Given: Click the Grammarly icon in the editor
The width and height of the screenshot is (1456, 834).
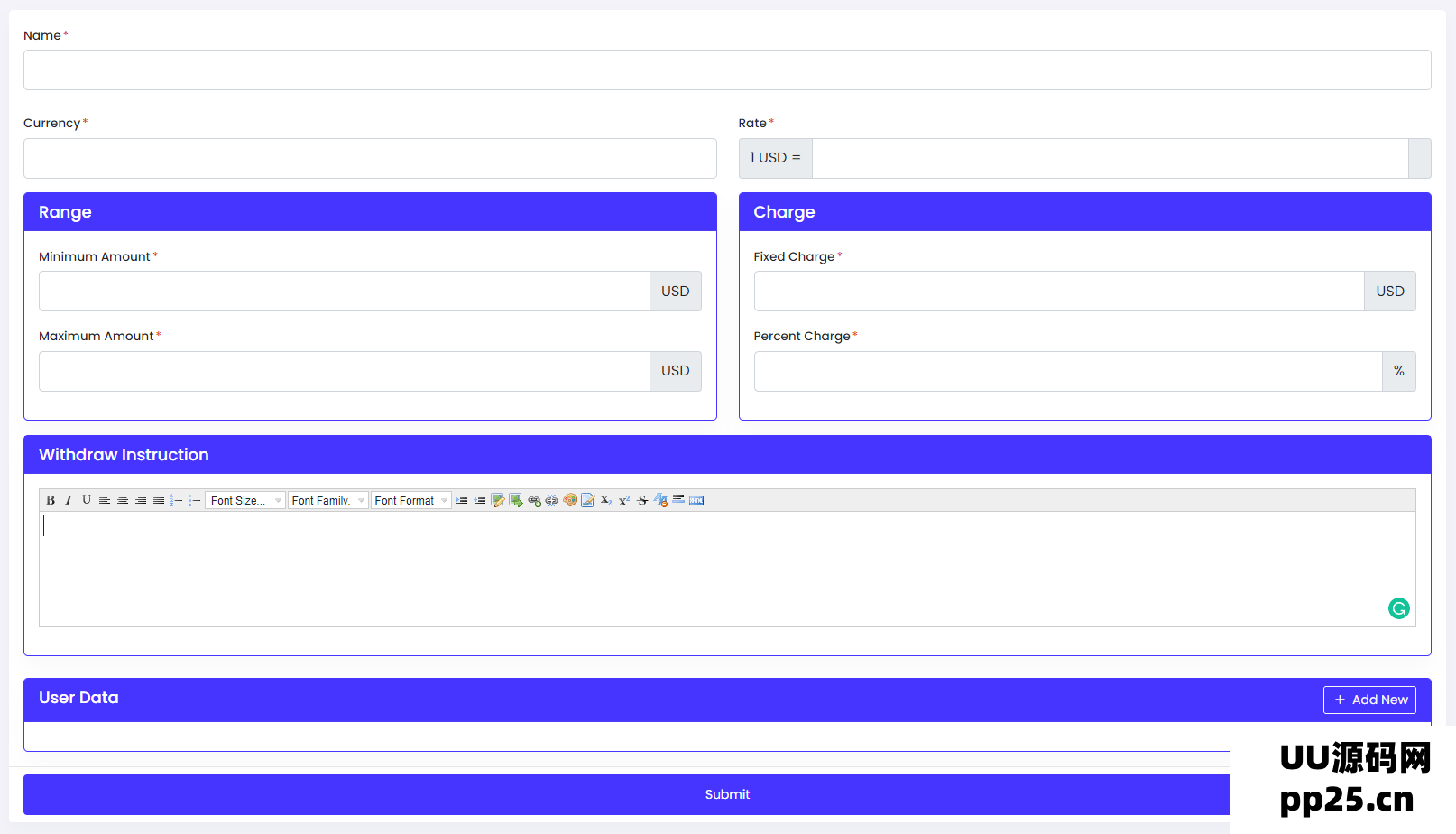Looking at the screenshot, I should click(1398, 608).
